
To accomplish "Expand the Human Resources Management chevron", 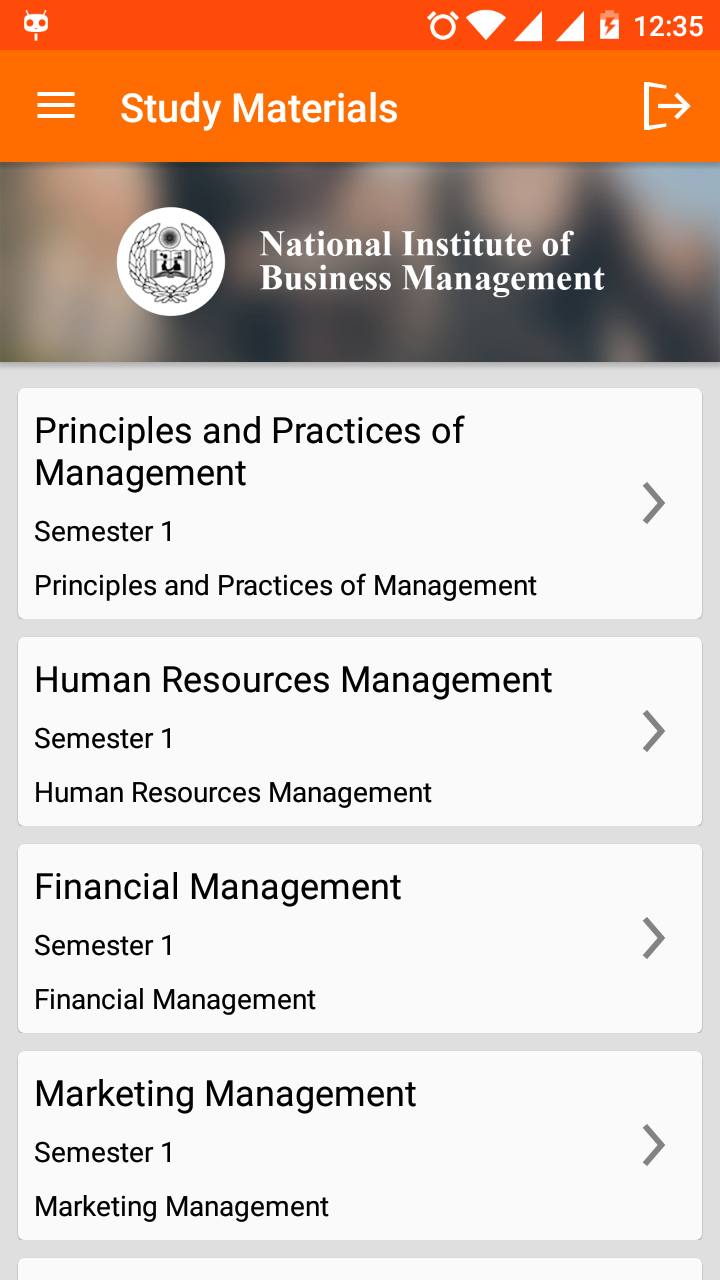I will pyautogui.click(x=653, y=731).
